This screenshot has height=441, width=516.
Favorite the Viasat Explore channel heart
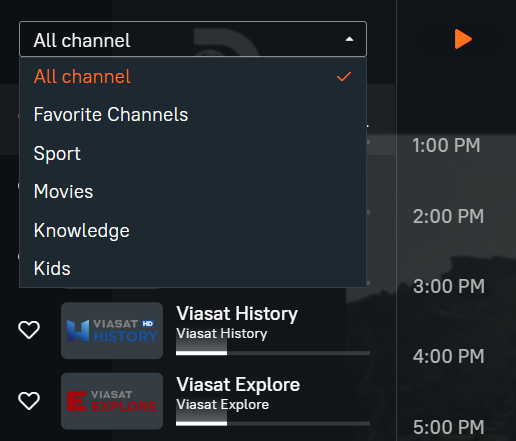[29, 400]
